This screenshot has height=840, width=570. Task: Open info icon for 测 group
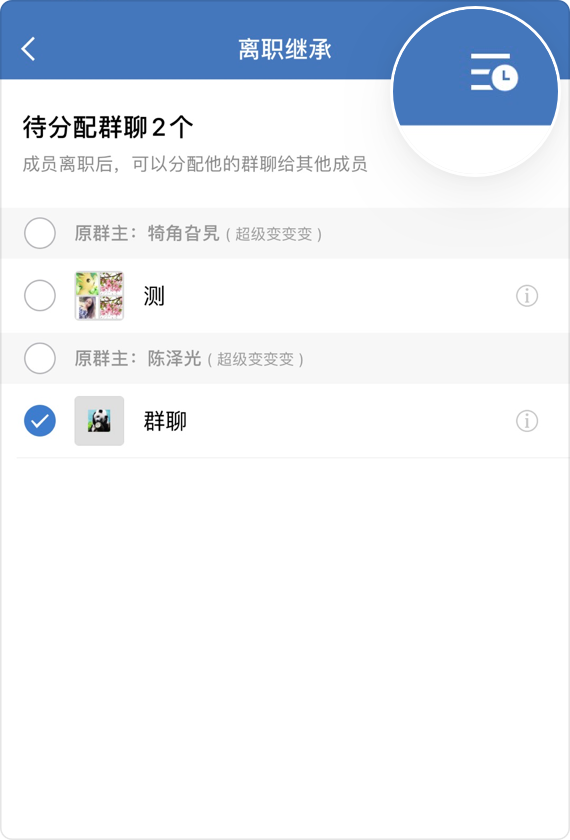527,296
